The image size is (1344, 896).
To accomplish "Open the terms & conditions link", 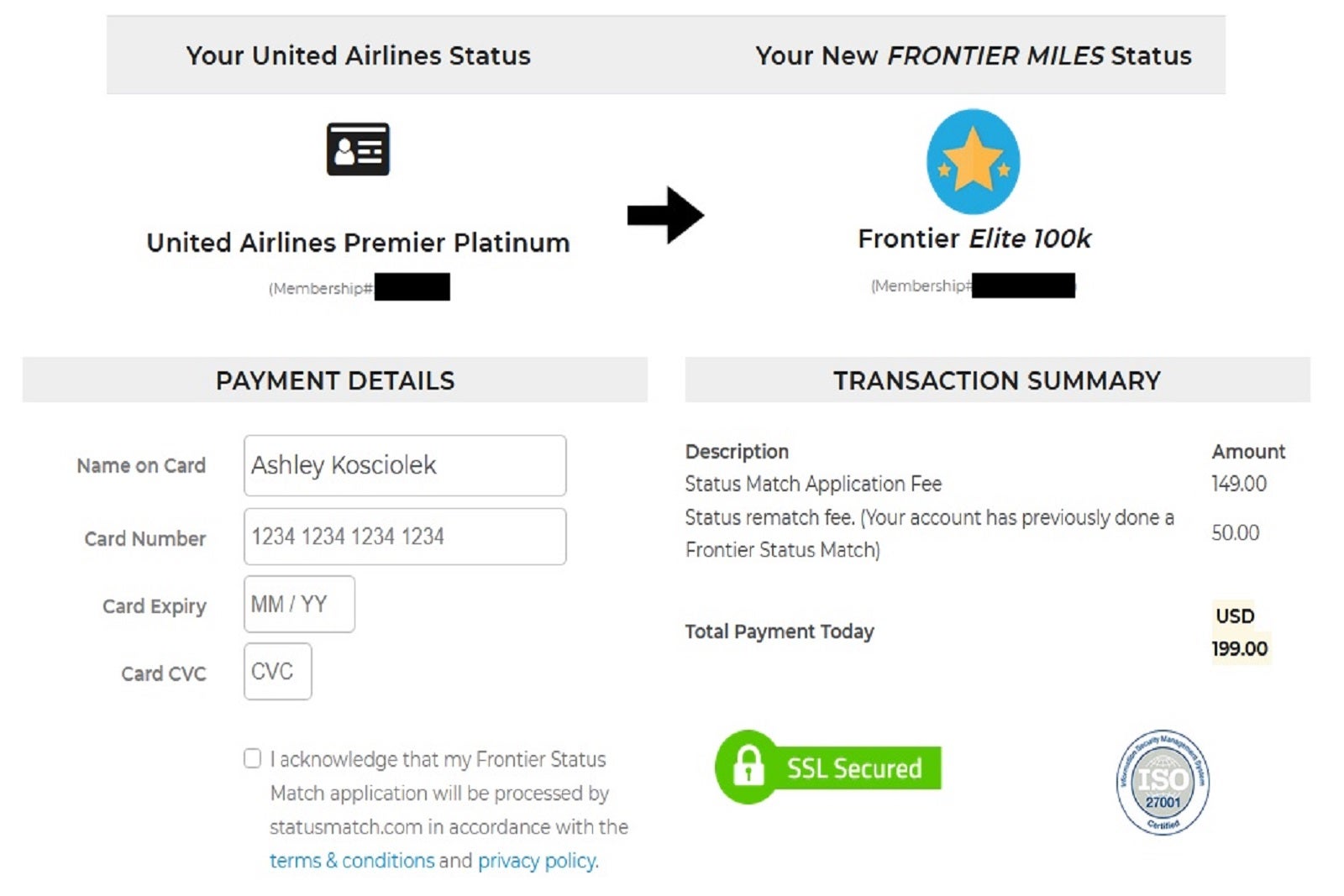I will tap(353, 861).
